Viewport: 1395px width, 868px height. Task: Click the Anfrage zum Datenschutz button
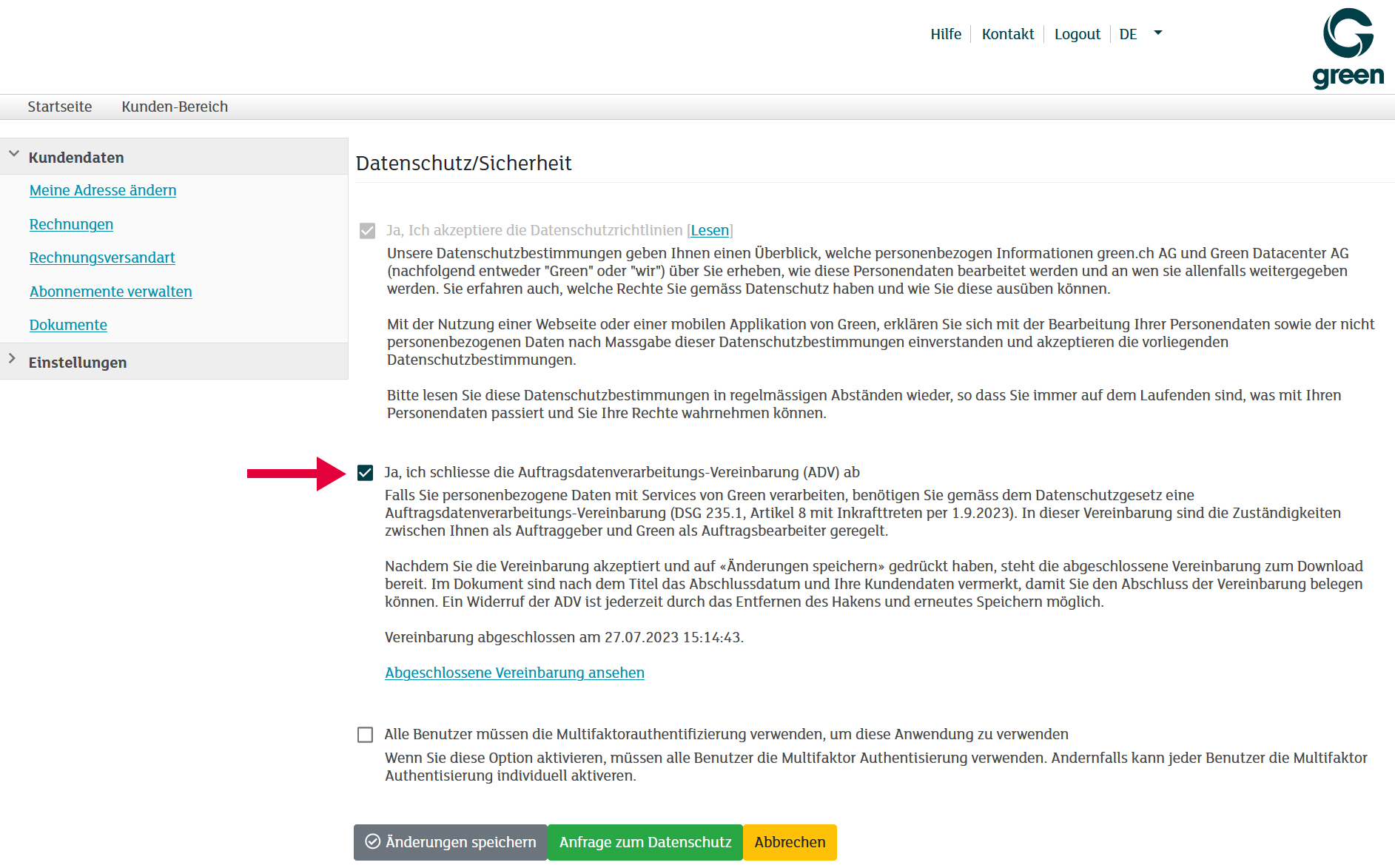[x=645, y=842]
